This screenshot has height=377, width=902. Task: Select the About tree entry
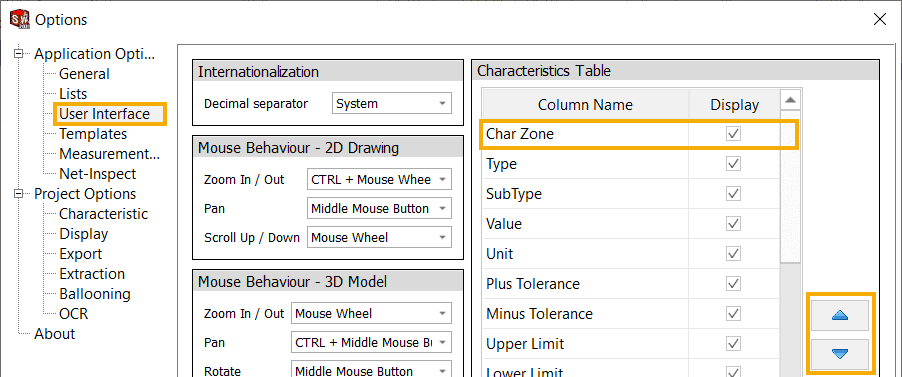[x=54, y=334]
